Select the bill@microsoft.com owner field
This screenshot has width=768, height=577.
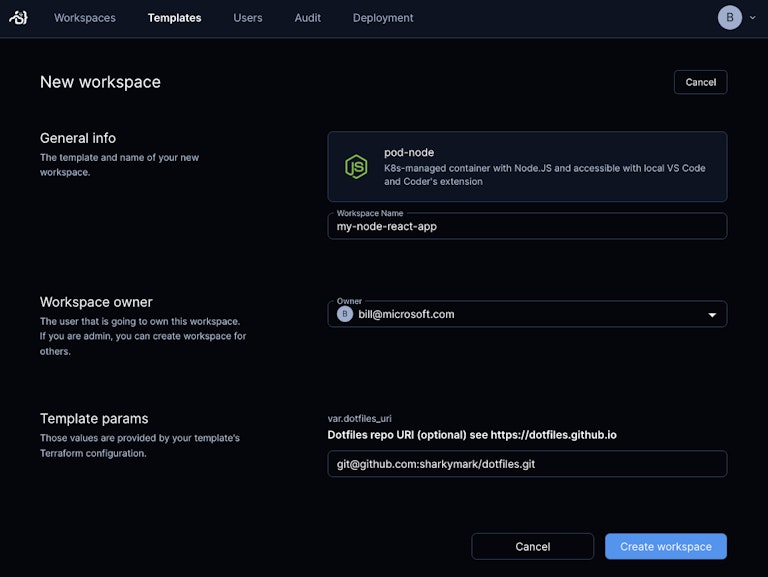(520, 314)
